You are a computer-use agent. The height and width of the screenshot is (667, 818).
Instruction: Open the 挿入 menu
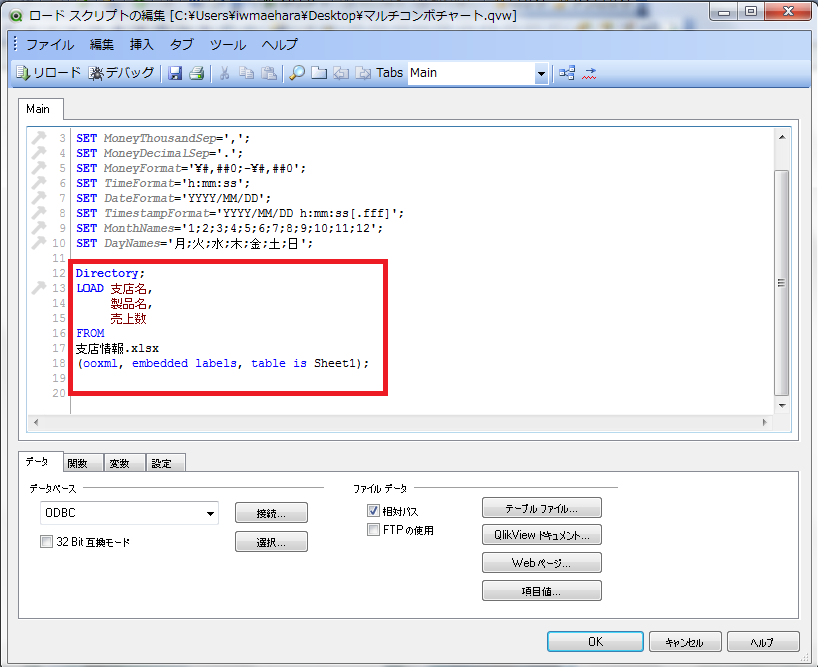[x=141, y=45]
